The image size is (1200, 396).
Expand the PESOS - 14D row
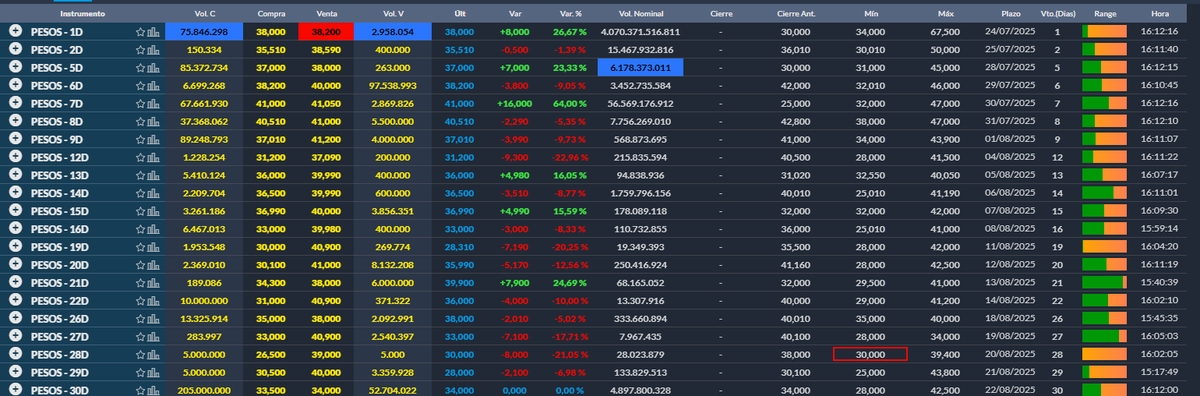click(15, 193)
